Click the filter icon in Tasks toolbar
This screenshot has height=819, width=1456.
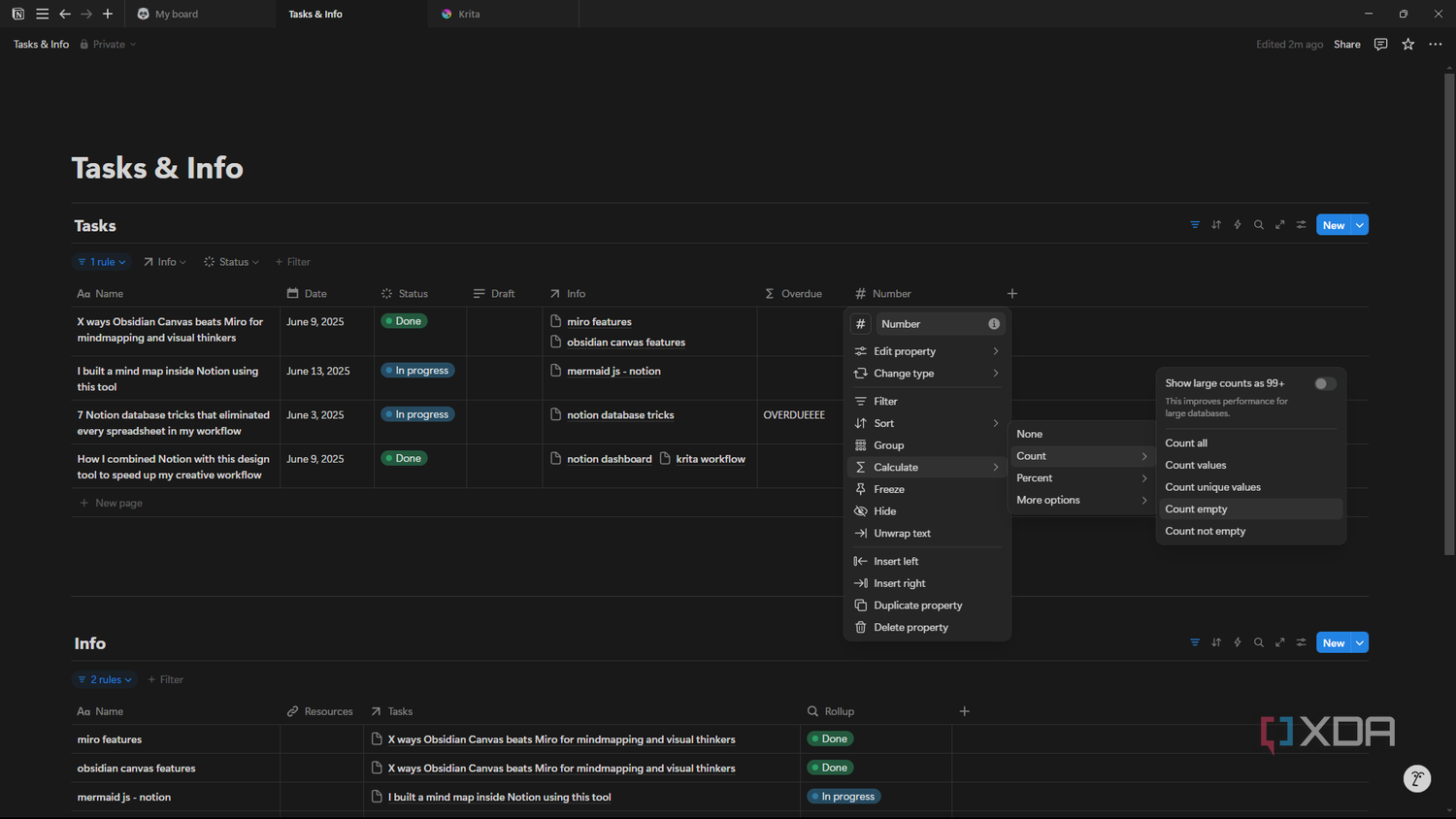(x=1195, y=225)
